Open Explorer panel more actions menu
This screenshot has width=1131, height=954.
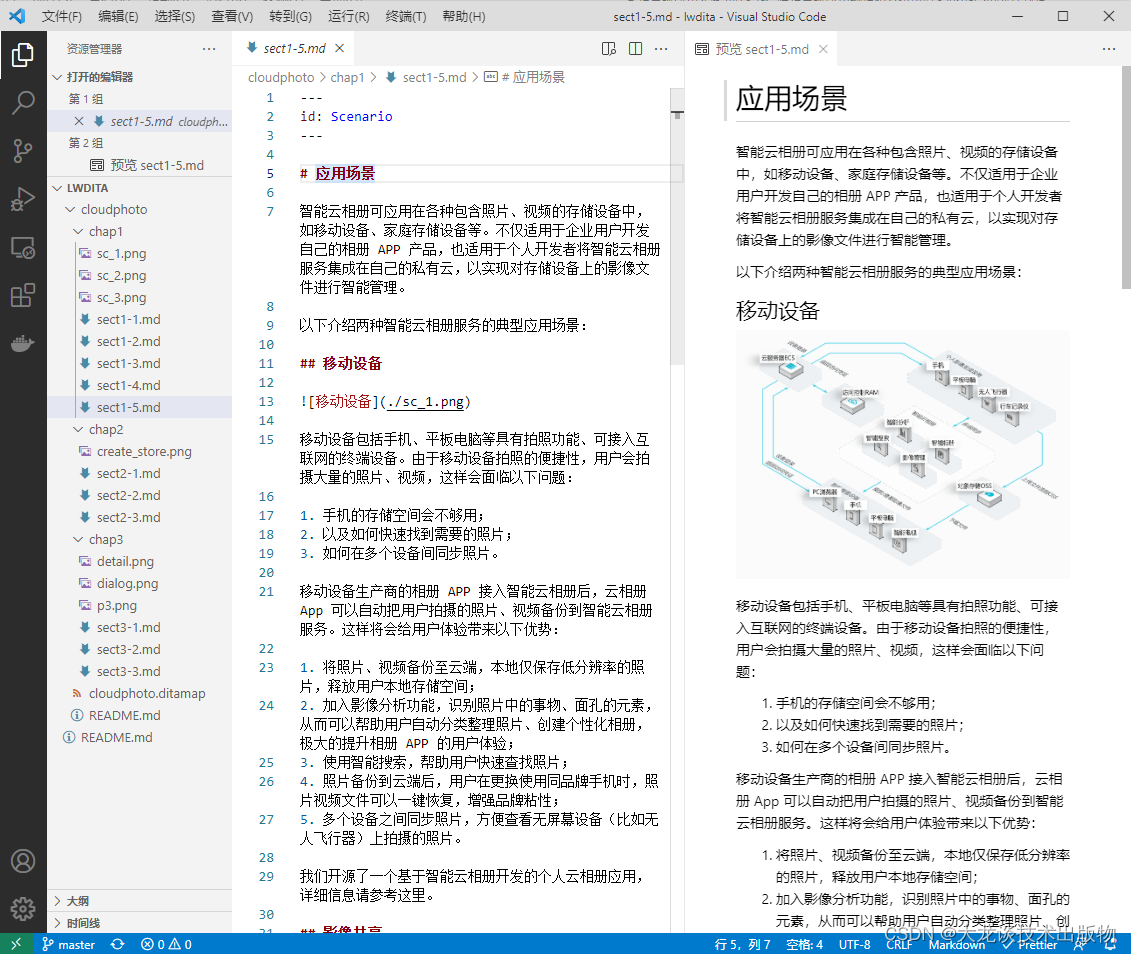point(209,48)
